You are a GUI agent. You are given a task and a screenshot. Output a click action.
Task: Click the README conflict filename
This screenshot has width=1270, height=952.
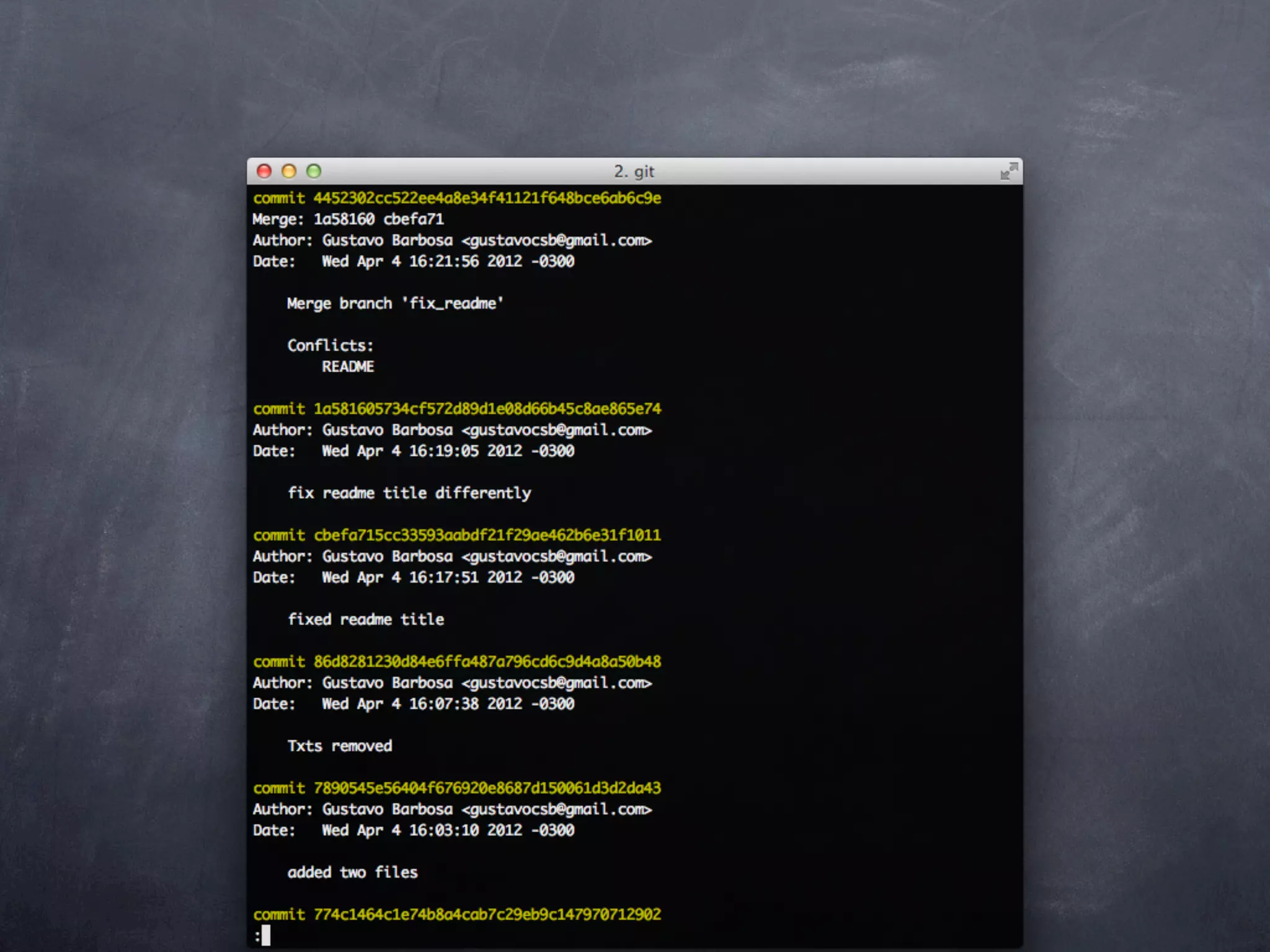click(347, 367)
